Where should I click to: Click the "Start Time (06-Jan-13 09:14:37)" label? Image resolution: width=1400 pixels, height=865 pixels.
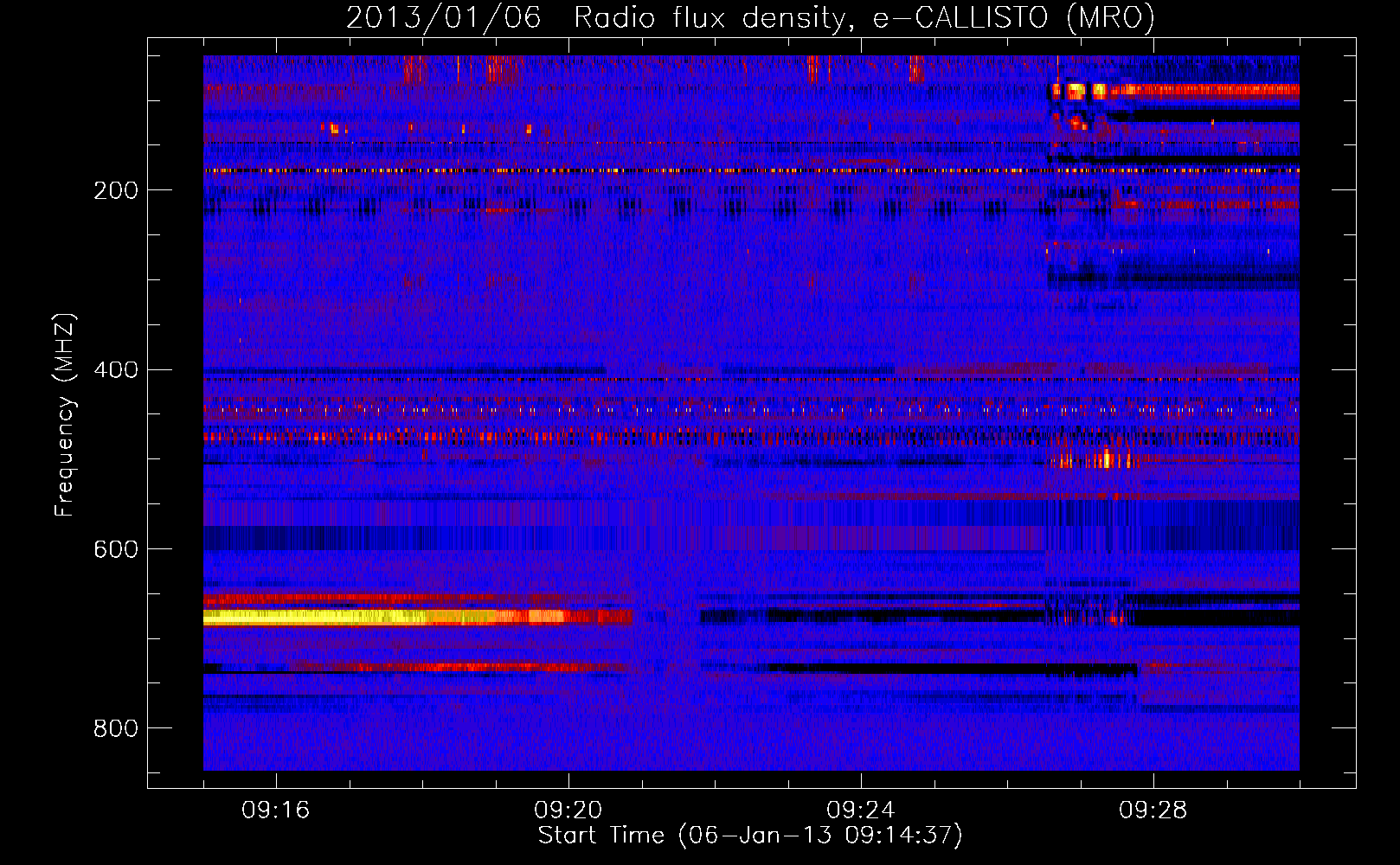[x=750, y=836]
